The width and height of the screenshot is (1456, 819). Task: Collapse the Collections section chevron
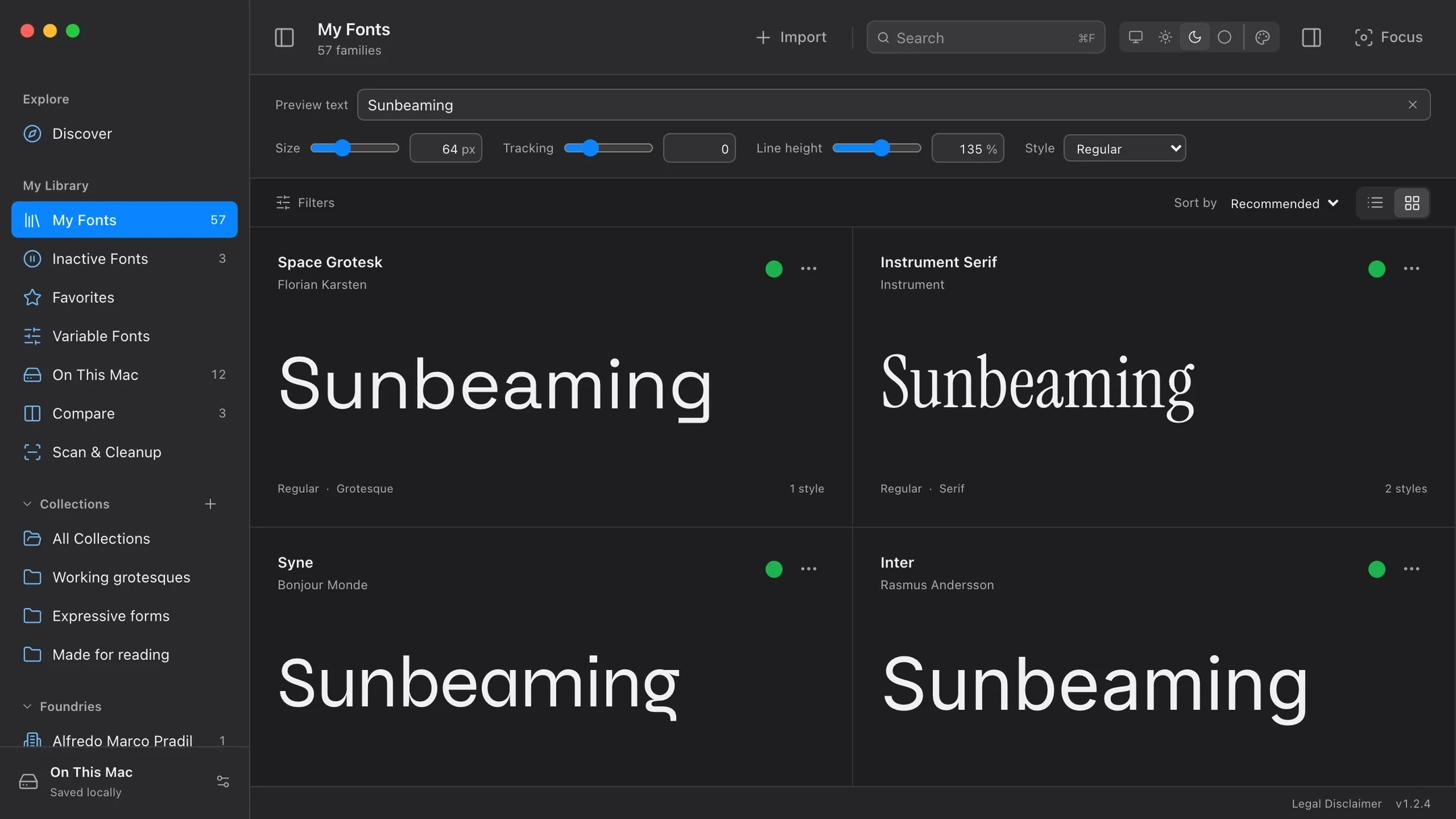pos(27,504)
